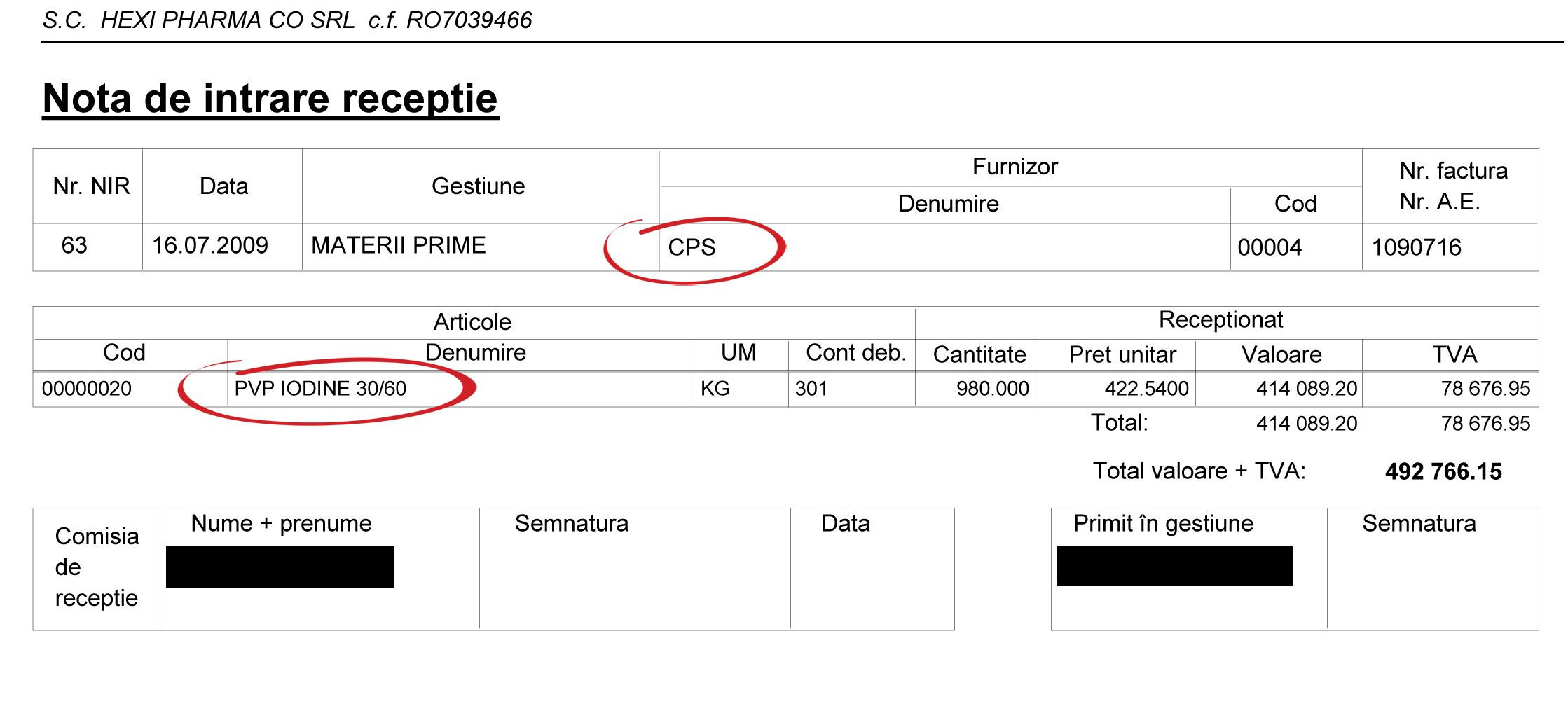
Task: Click the TVA value 78 676.95 in item row
Action: pos(1485,389)
